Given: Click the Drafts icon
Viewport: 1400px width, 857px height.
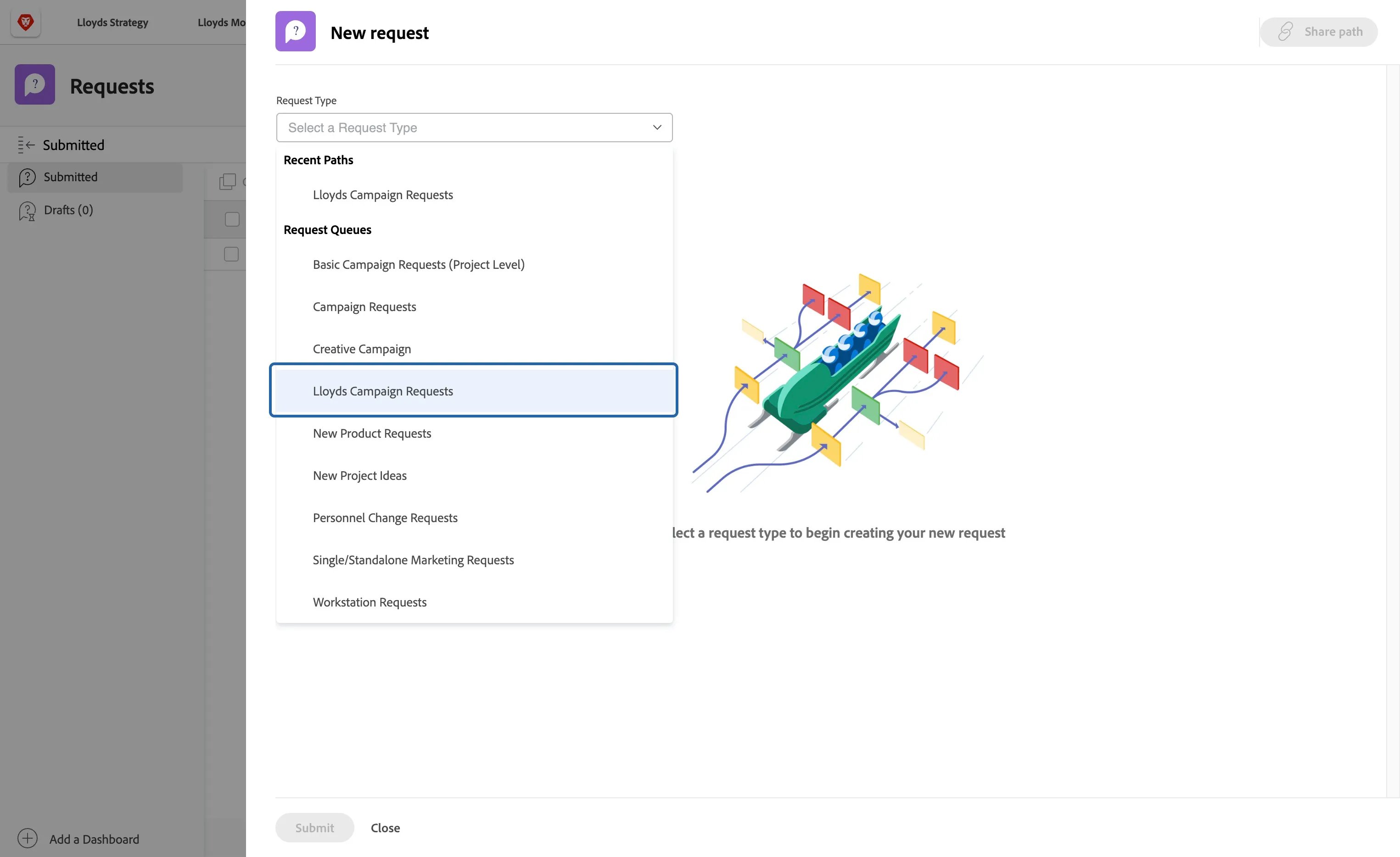Looking at the screenshot, I should point(27,211).
